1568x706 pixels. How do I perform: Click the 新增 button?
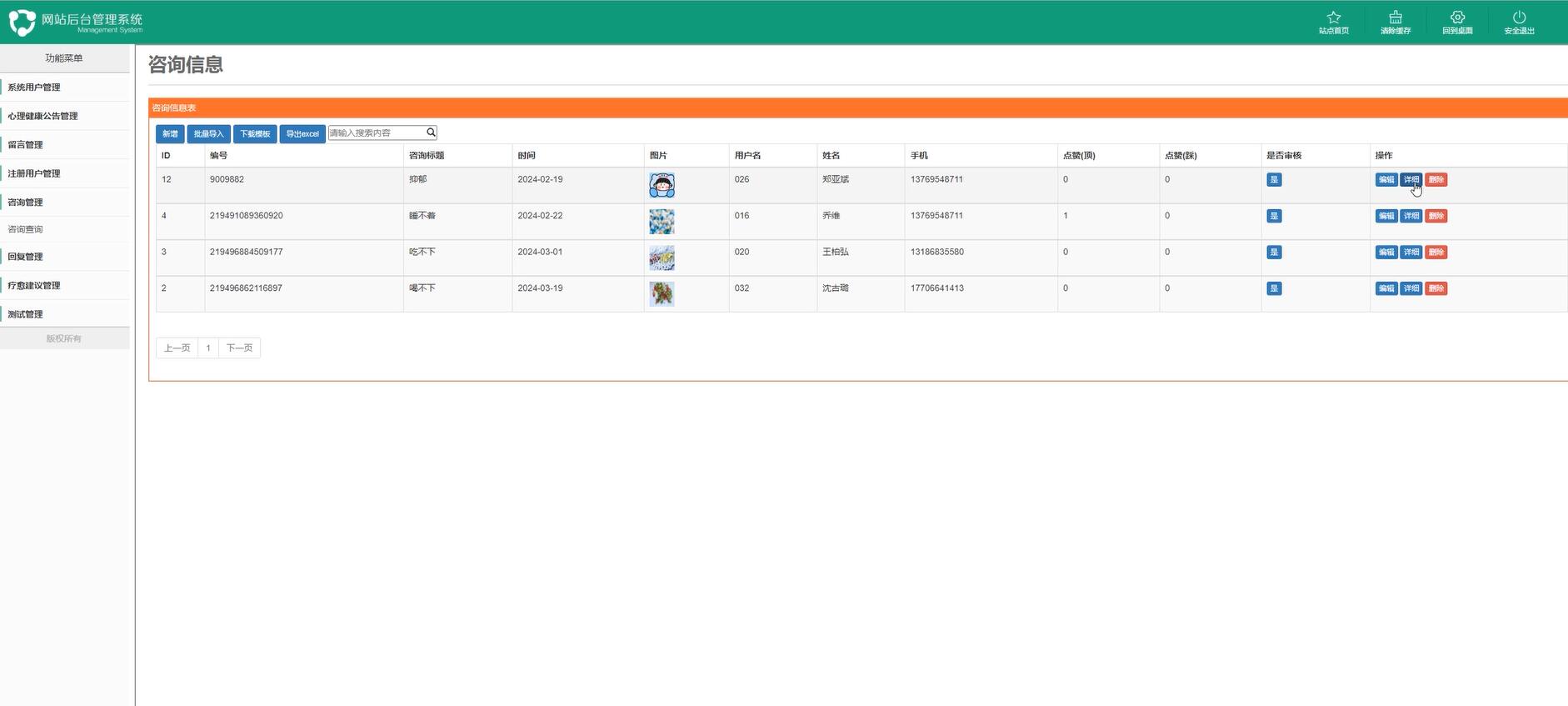tap(170, 134)
